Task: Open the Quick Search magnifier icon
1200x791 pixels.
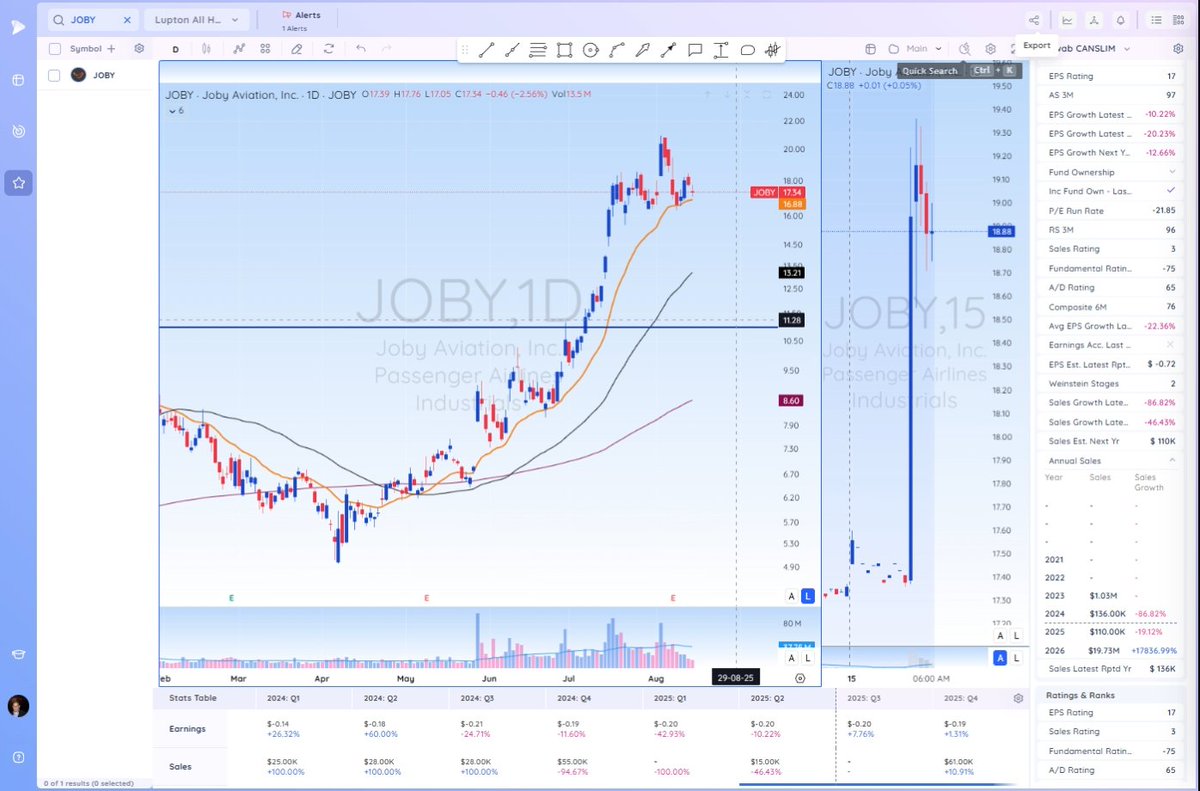Action: pos(964,48)
